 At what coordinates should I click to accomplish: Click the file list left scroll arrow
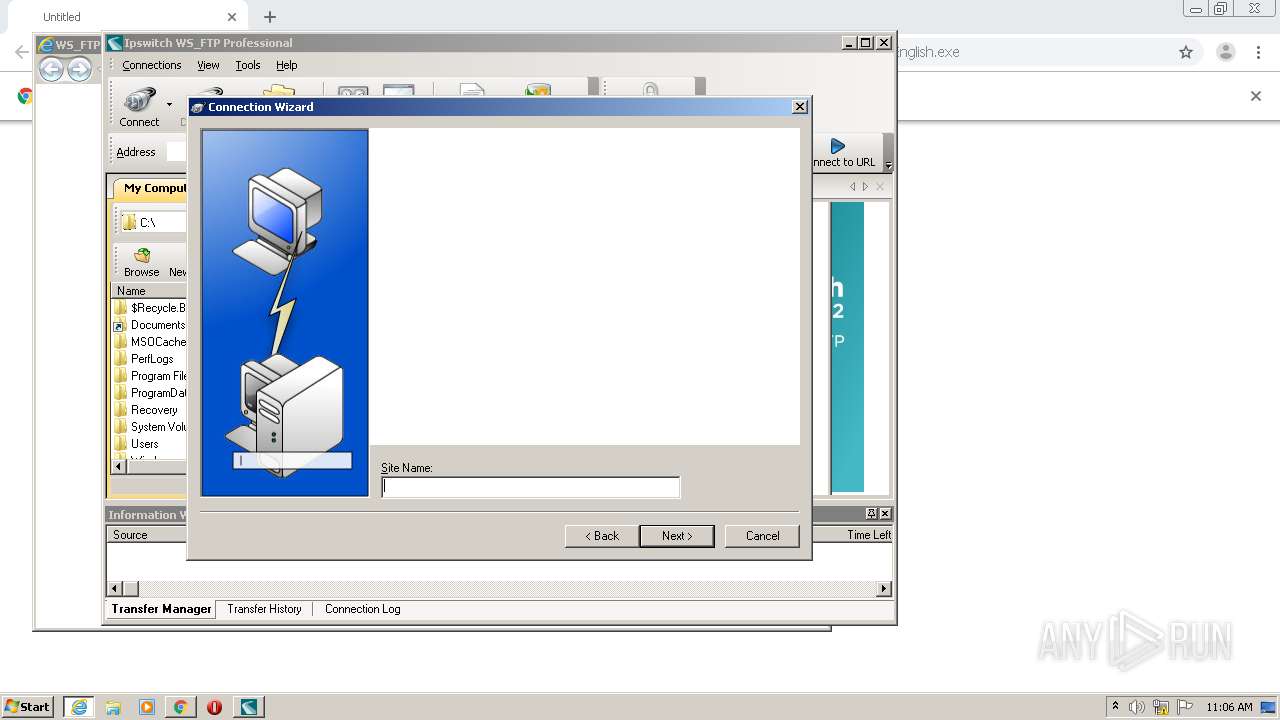click(119, 466)
